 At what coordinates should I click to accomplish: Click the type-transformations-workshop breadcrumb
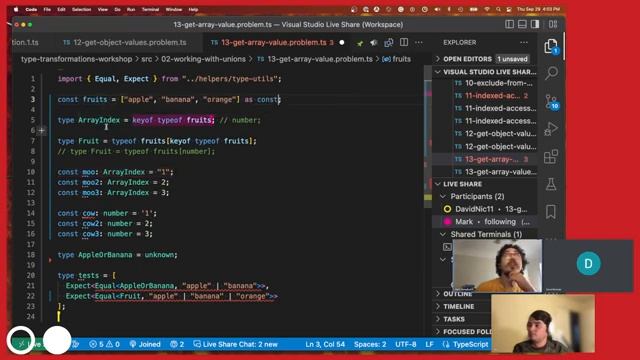[76, 59]
